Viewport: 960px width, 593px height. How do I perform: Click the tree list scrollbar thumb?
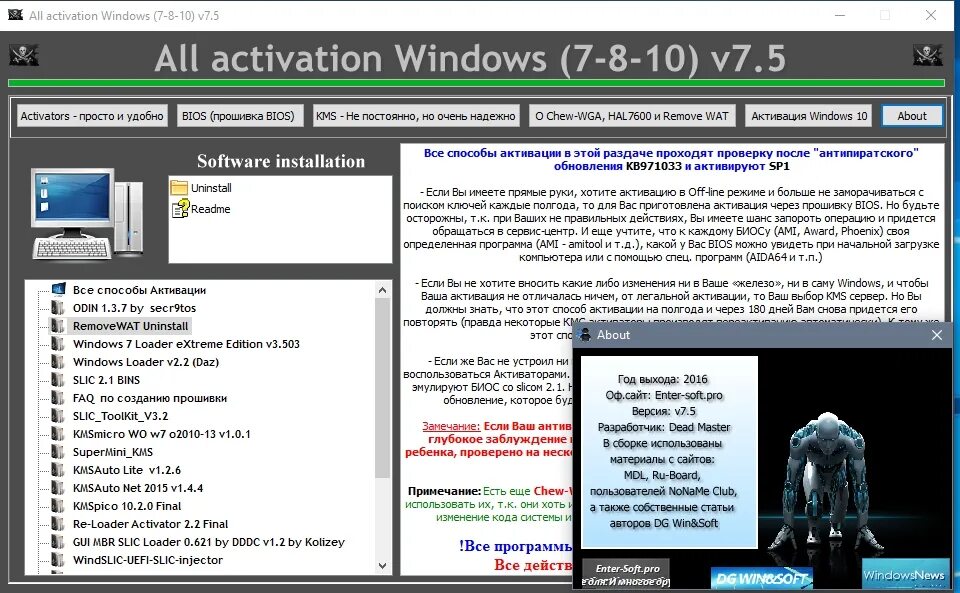383,387
